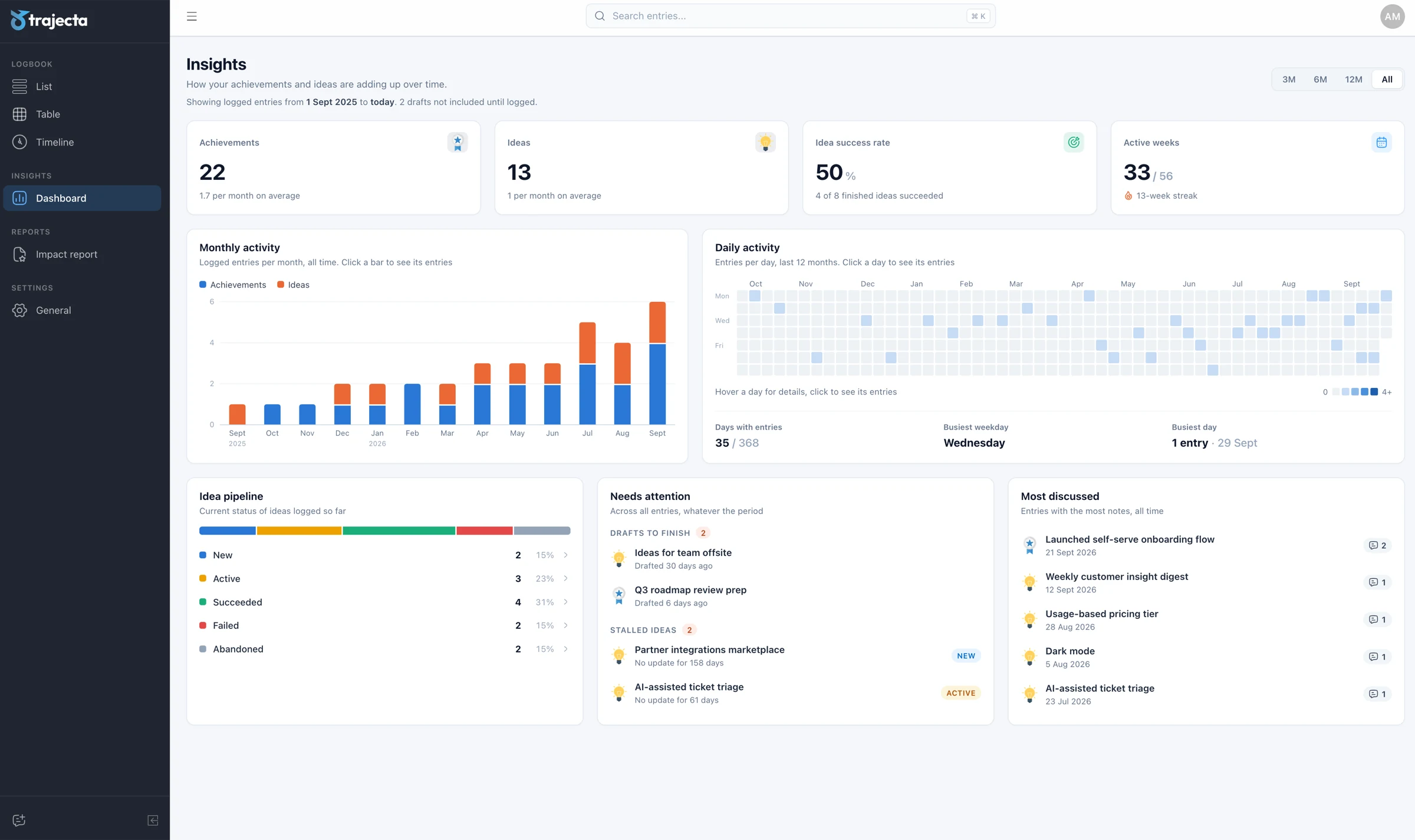Open Weekly customer insight digest entry
Screen dimensions: 1415x840
pos(1206,582)
